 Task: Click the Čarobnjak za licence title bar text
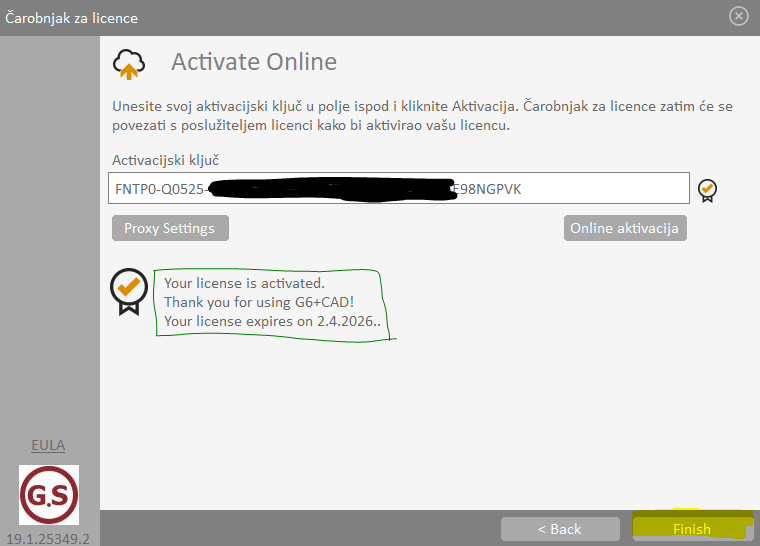coord(72,18)
